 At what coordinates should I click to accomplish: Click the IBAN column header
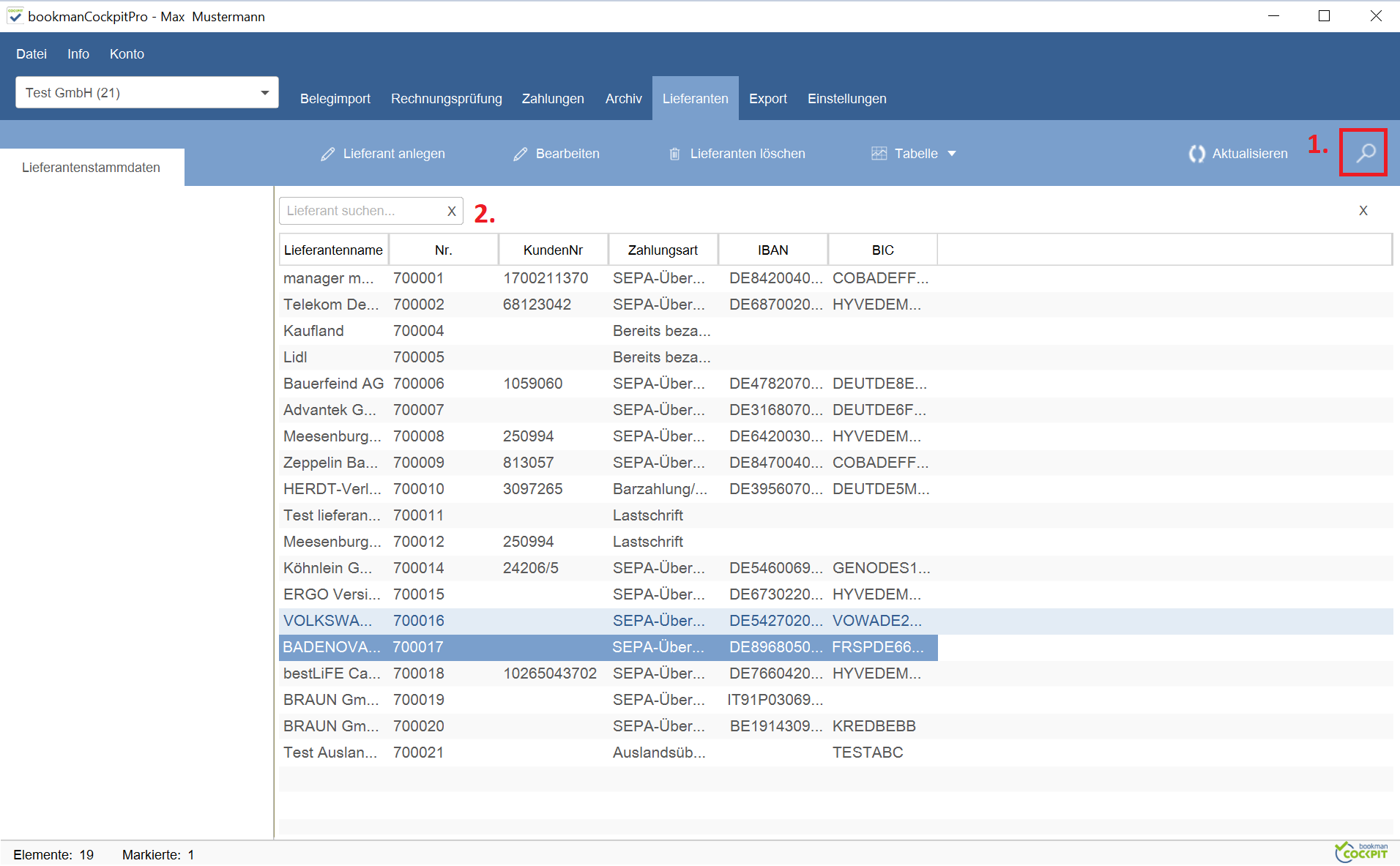click(773, 250)
